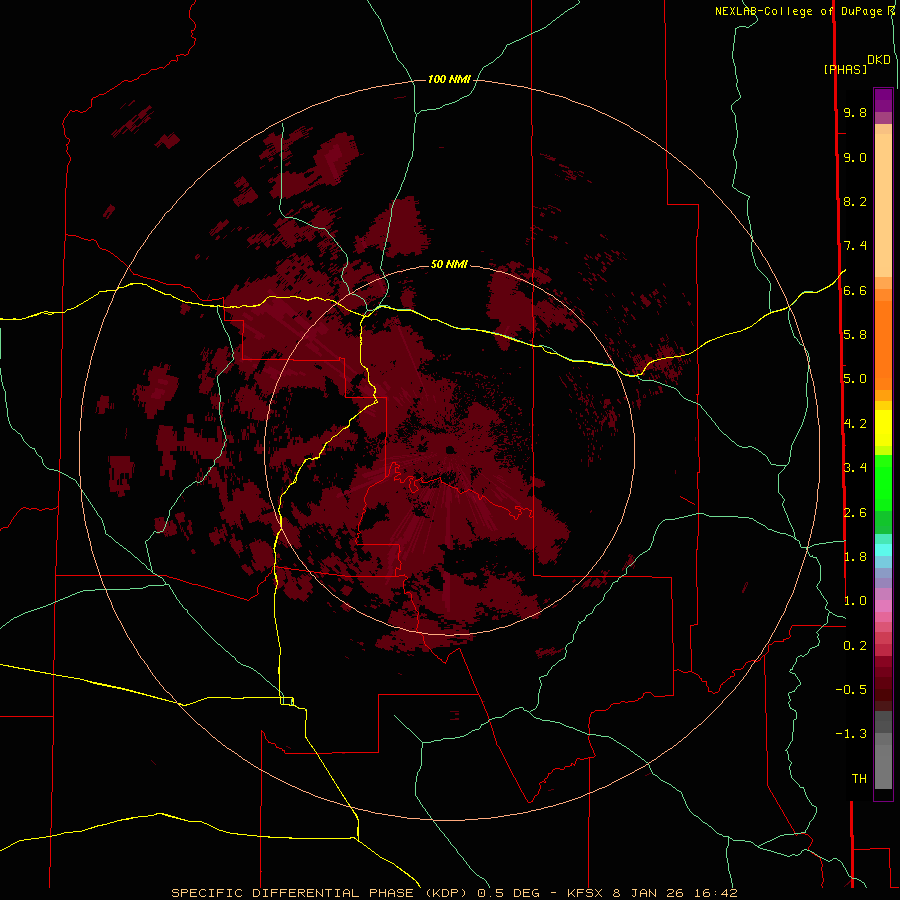Viewport: 900px width, 900px height.
Task: Select the 5.8 scale value
Action: point(855,335)
